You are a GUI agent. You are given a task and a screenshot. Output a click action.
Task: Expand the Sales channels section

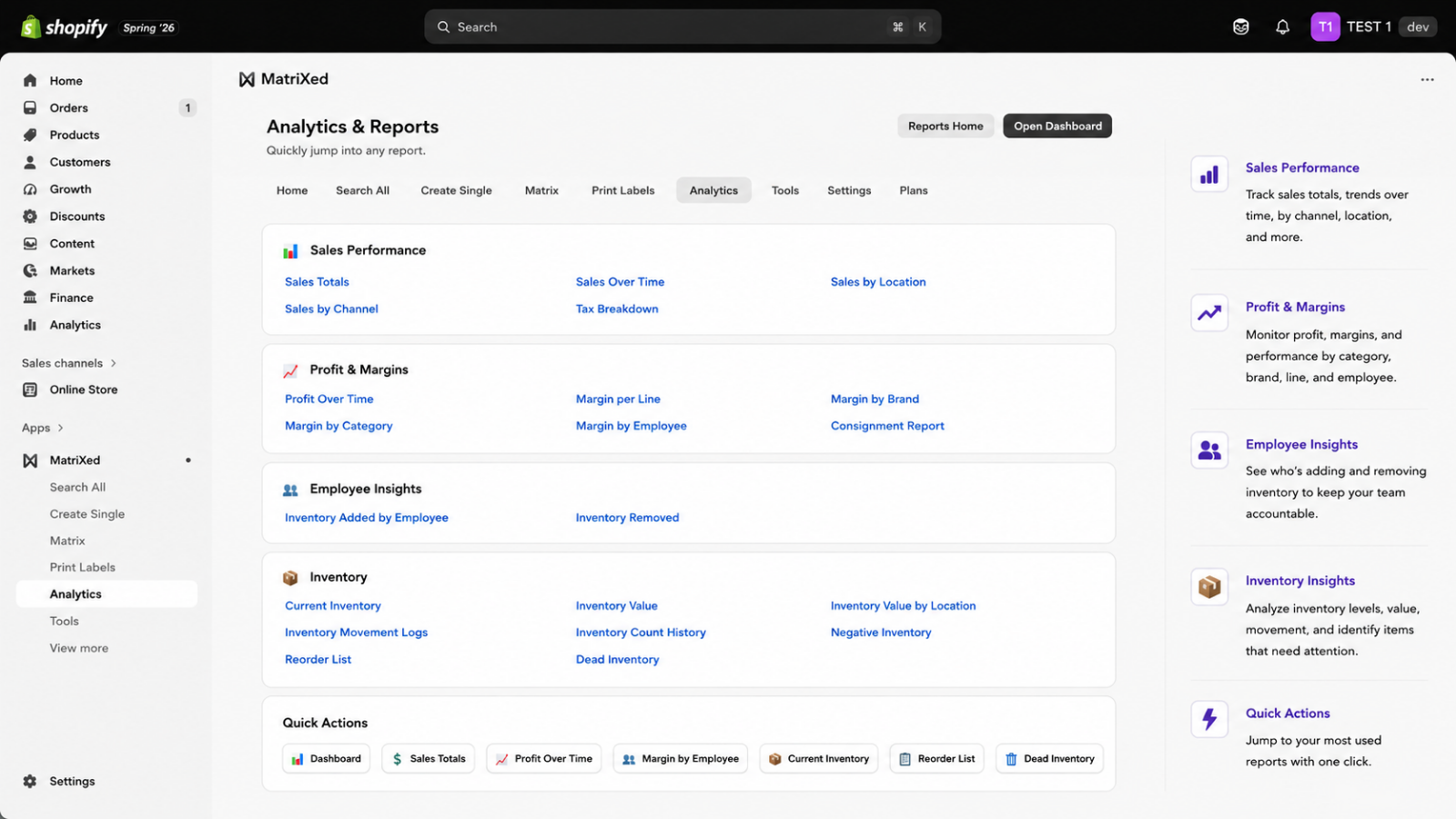(69, 363)
